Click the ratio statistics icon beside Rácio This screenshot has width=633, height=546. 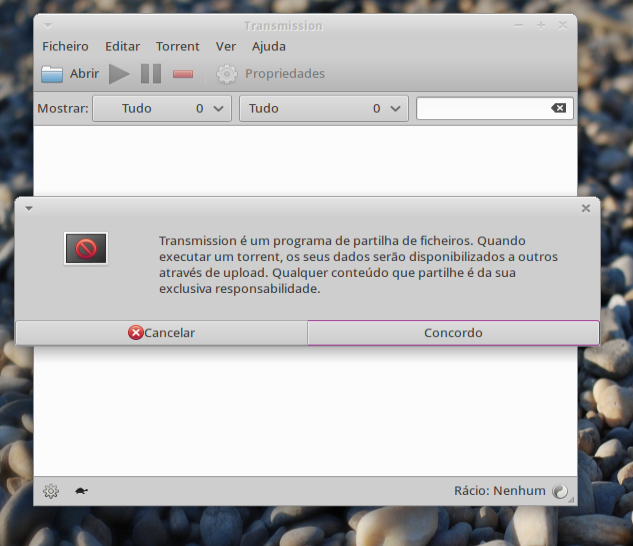(x=560, y=491)
